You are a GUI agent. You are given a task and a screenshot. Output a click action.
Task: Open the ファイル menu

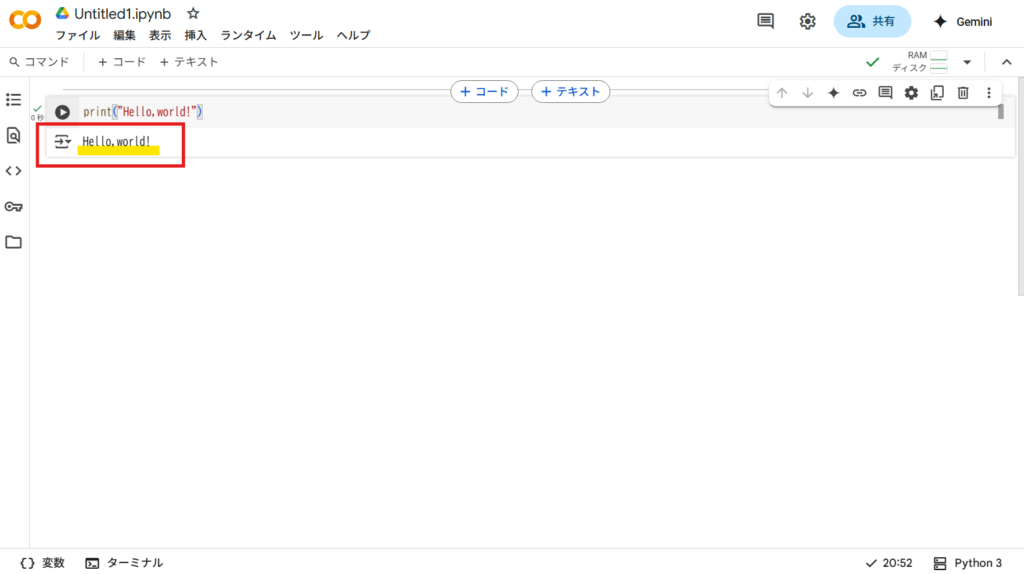[78, 35]
